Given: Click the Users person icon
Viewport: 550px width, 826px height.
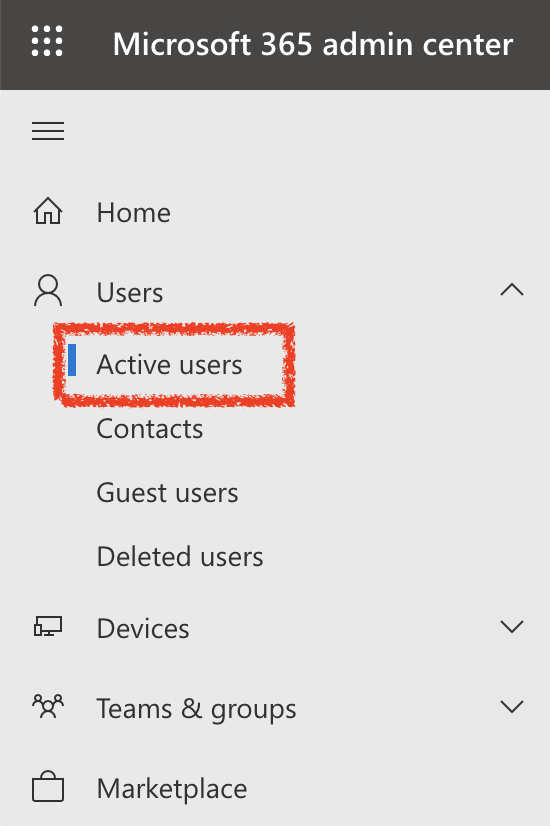Looking at the screenshot, I should [x=48, y=290].
